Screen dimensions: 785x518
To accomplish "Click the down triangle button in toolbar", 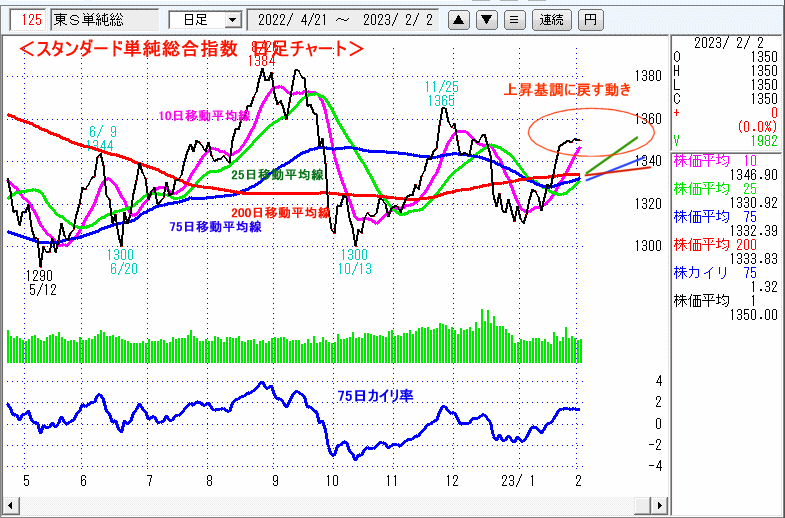I will (x=485, y=19).
